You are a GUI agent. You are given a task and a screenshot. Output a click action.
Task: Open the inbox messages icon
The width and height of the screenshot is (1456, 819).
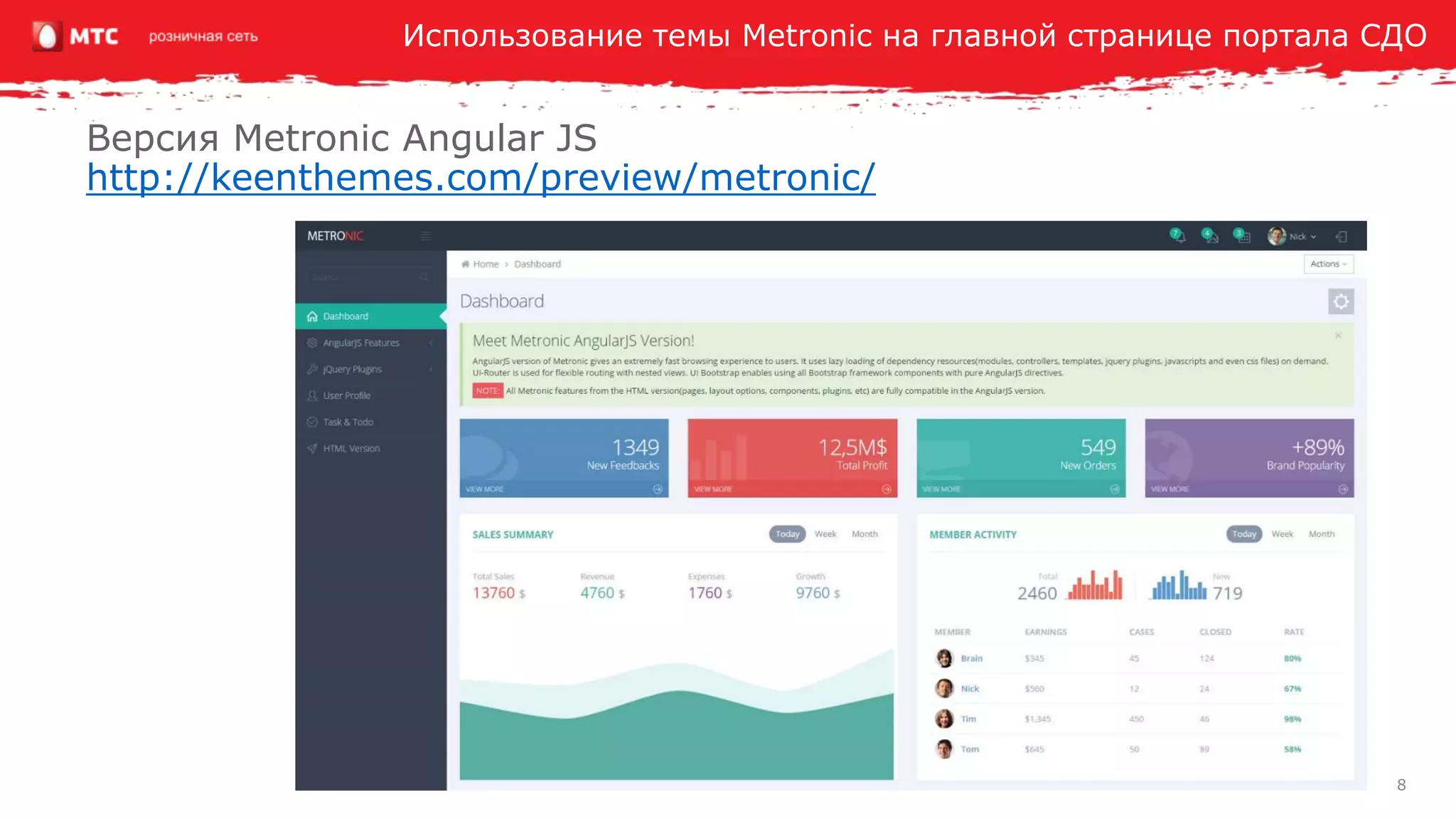point(1210,236)
